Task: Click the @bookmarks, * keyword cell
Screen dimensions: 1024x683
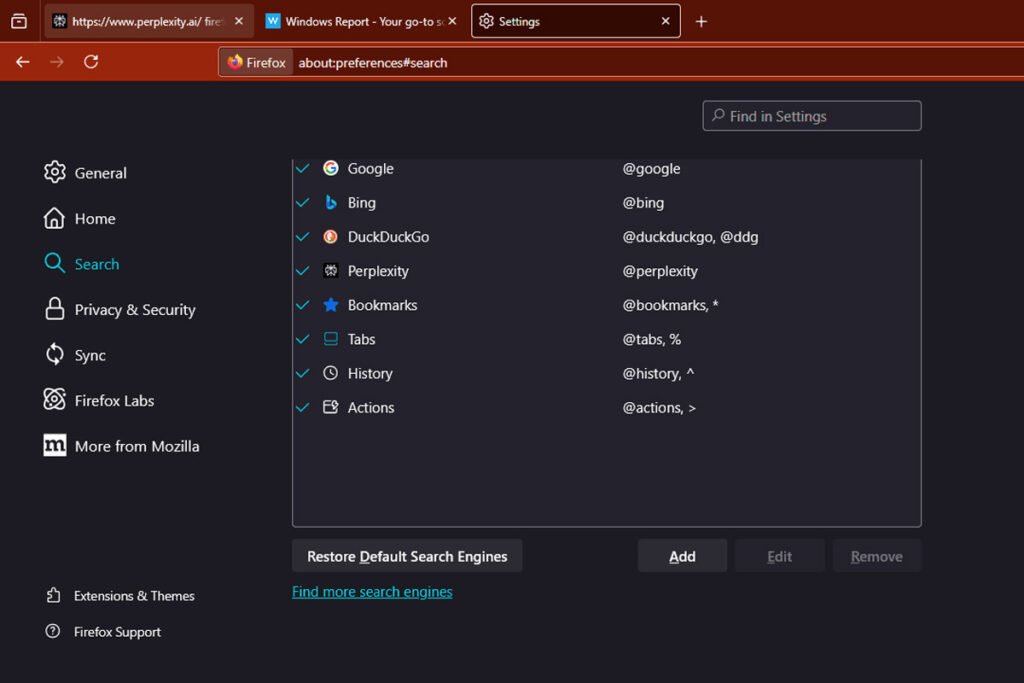Action: pyautogui.click(x=670, y=305)
